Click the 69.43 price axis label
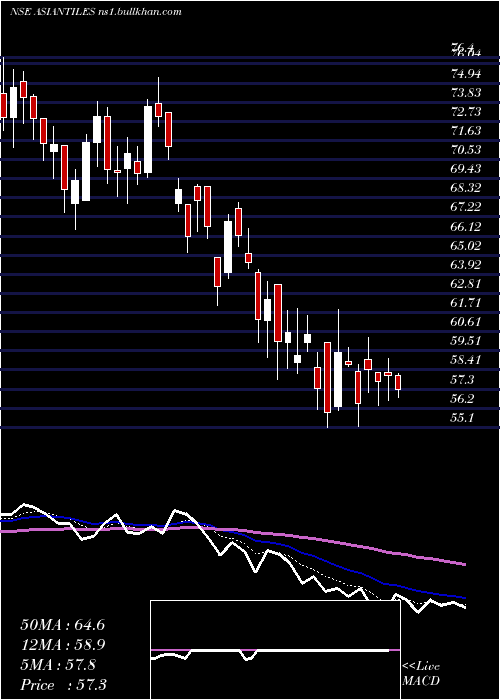The width and height of the screenshot is (500, 700). (x=466, y=169)
